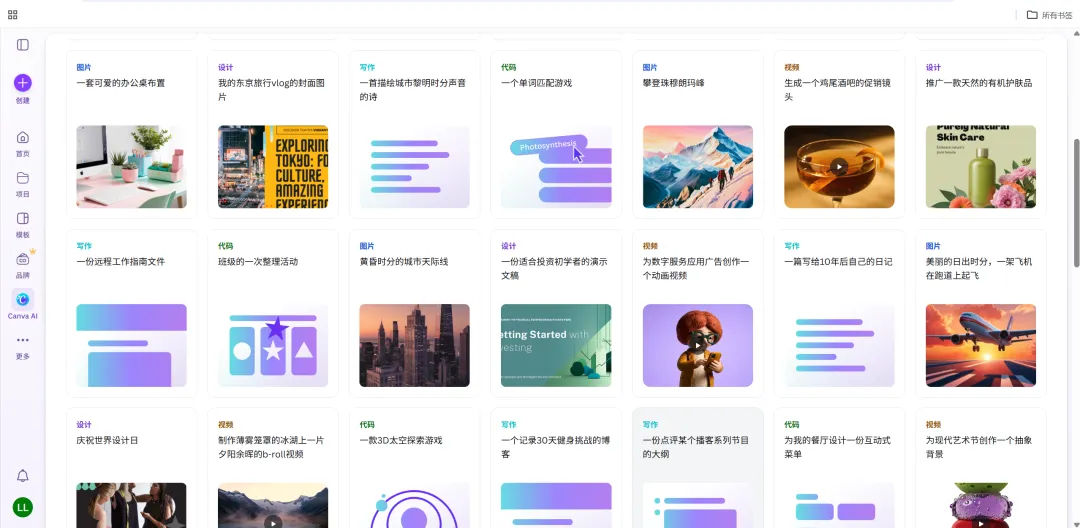
Task: Select prompt 美丽的日出时分，一架飞机在跑道上起飞
Action: 979,268
